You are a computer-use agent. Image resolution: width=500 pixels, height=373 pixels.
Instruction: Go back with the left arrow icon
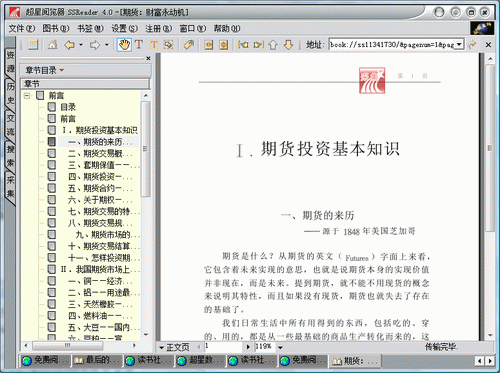[70, 44]
